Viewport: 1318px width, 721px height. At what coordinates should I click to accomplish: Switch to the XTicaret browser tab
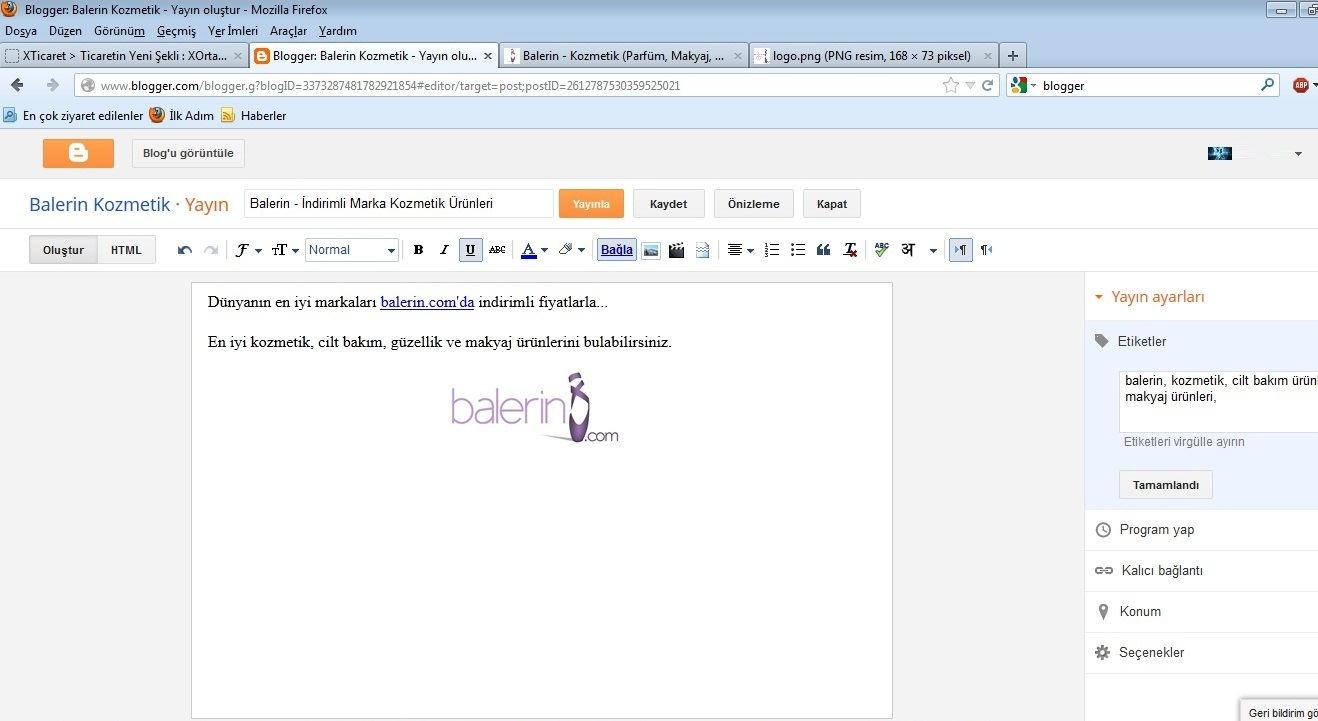(x=124, y=56)
